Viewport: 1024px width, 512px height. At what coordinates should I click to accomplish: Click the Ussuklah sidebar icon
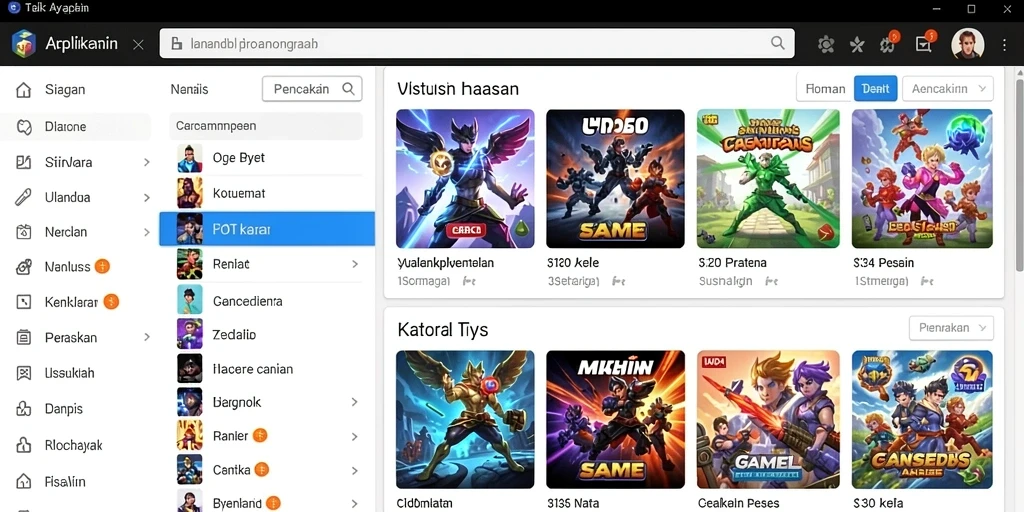click(x=24, y=373)
